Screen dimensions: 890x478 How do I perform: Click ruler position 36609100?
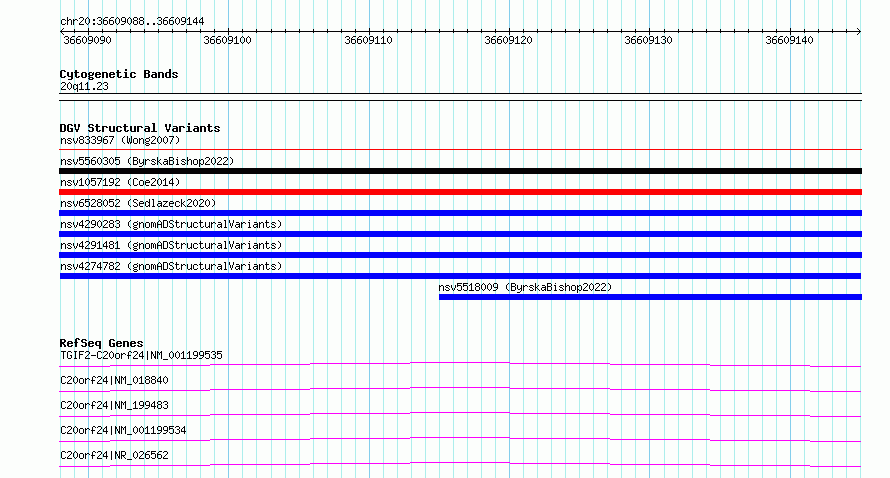click(x=227, y=40)
